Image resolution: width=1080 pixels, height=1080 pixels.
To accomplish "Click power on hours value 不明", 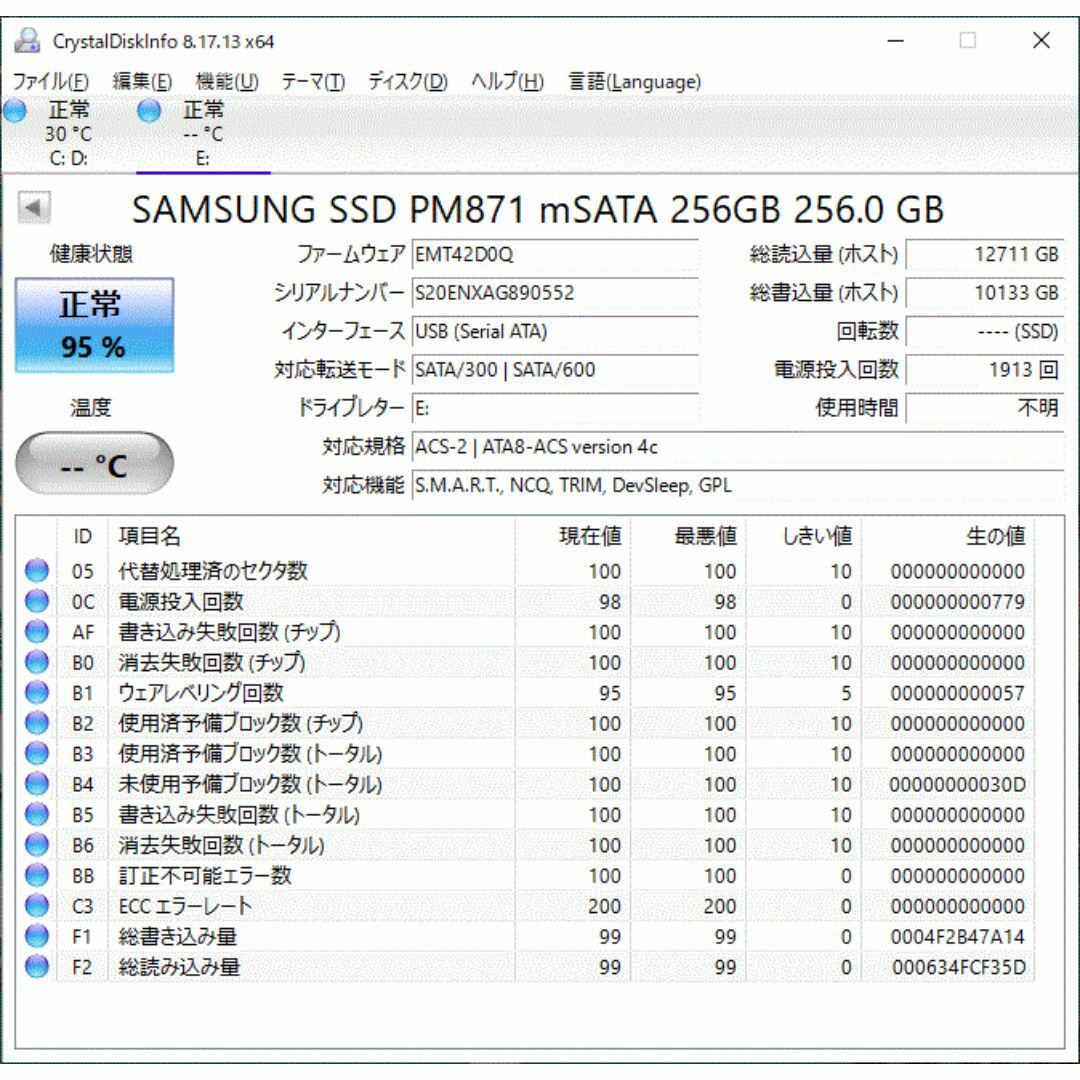I will point(985,408).
